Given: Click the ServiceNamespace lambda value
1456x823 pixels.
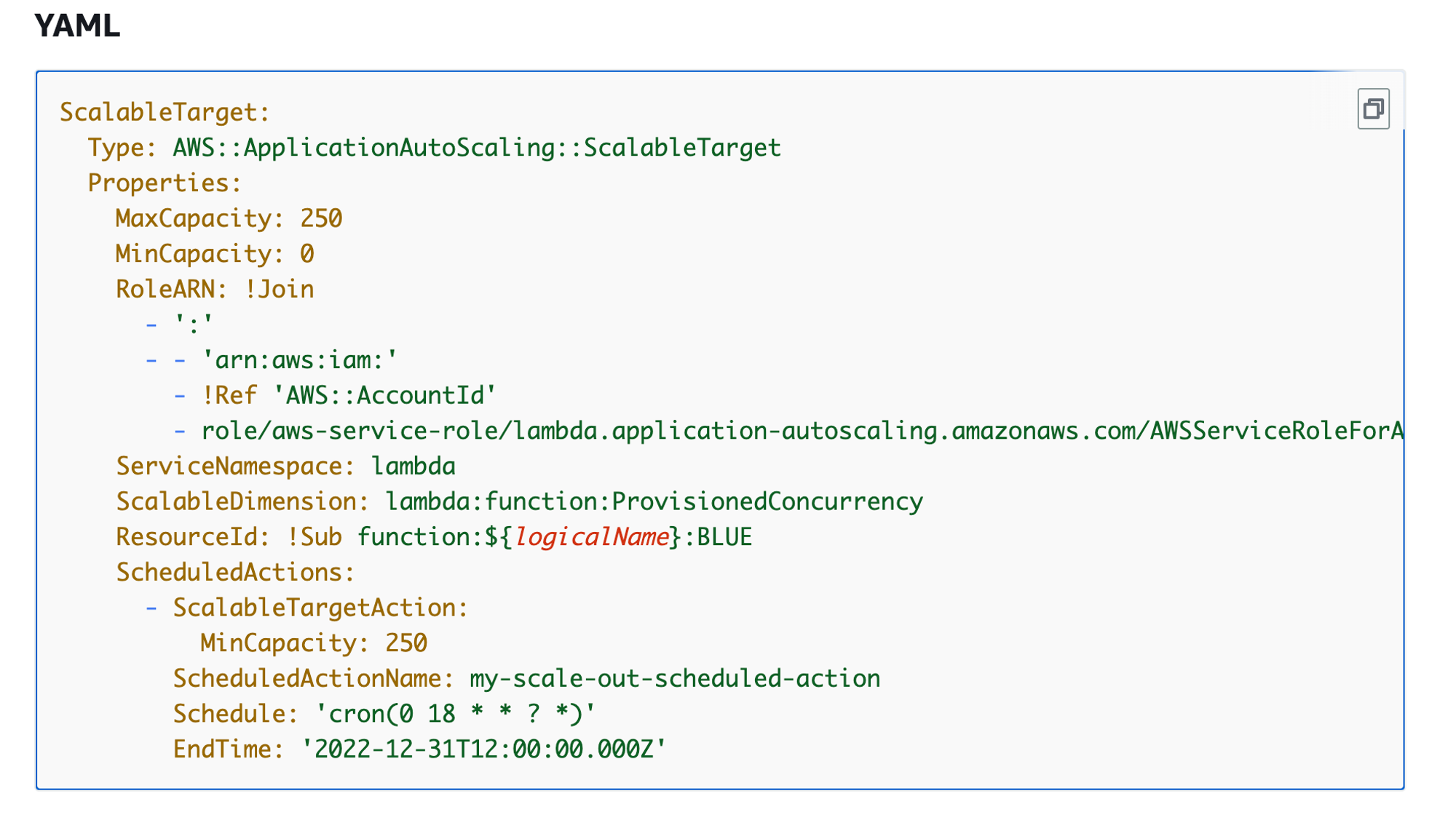Looking at the screenshot, I should (413, 466).
